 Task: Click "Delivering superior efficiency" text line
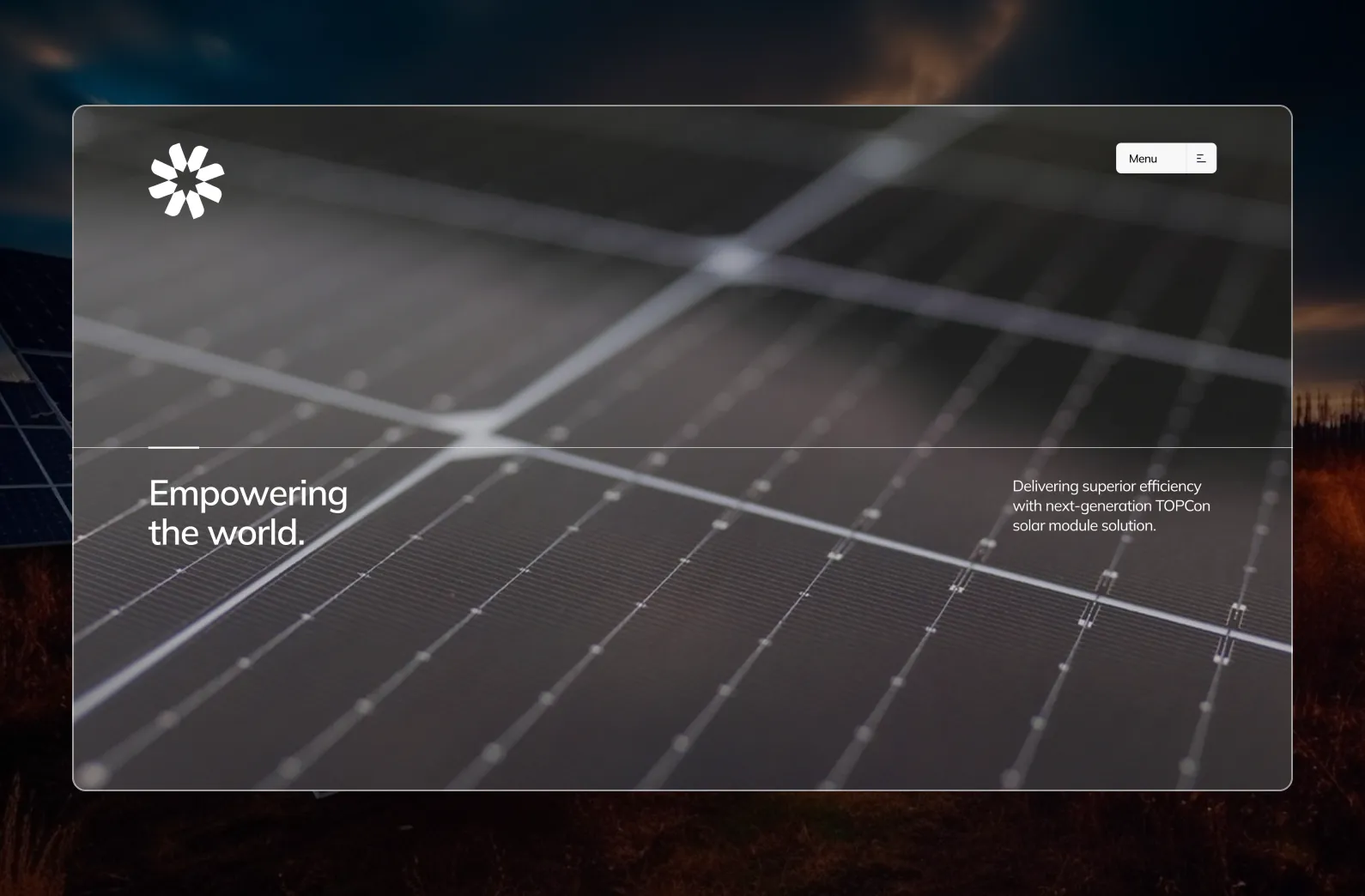pos(1107,486)
